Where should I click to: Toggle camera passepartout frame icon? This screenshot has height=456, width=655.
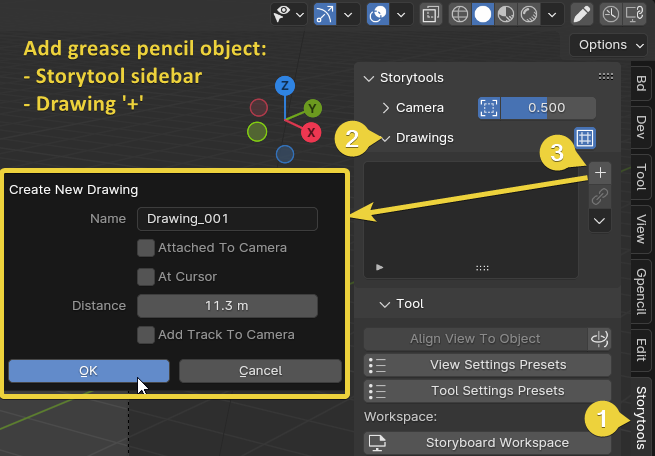(489, 108)
